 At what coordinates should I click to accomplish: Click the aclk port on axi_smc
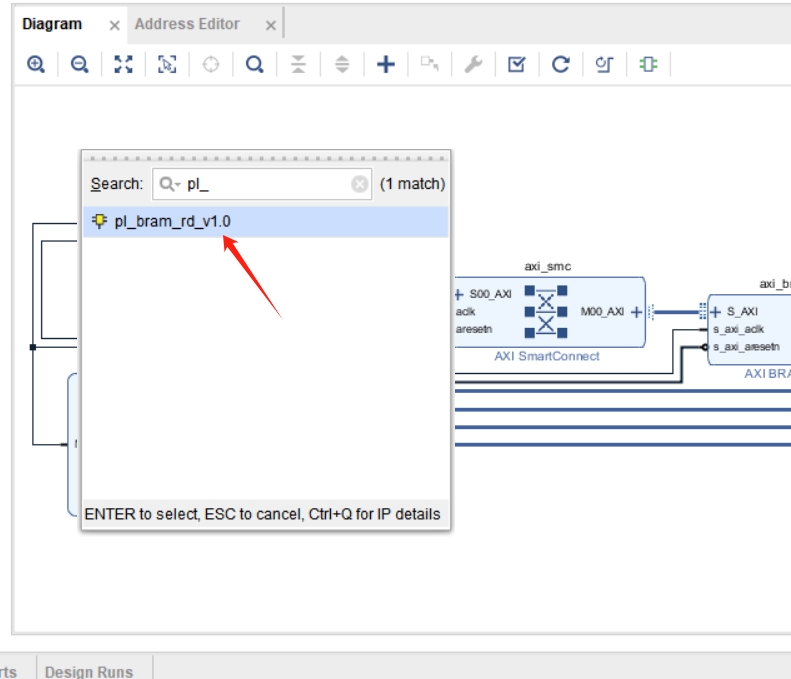click(x=466, y=312)
